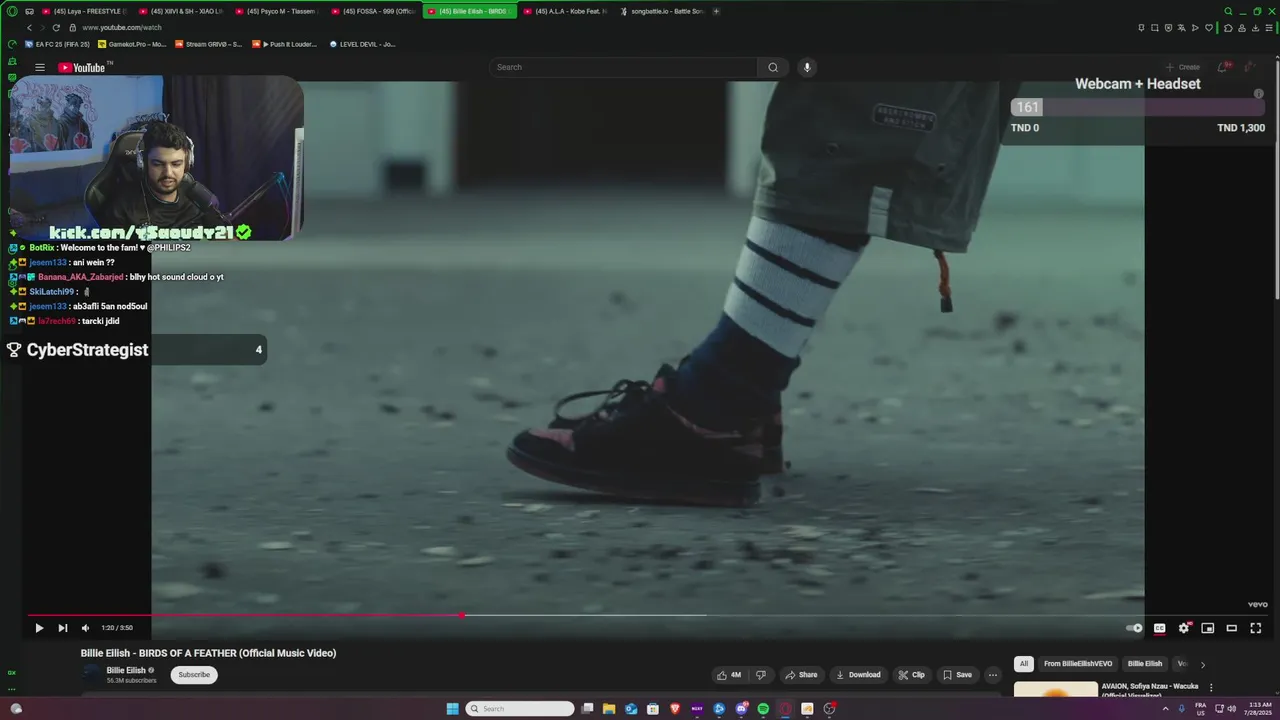Play the paused Billie Eilish video

pos(39,628)
